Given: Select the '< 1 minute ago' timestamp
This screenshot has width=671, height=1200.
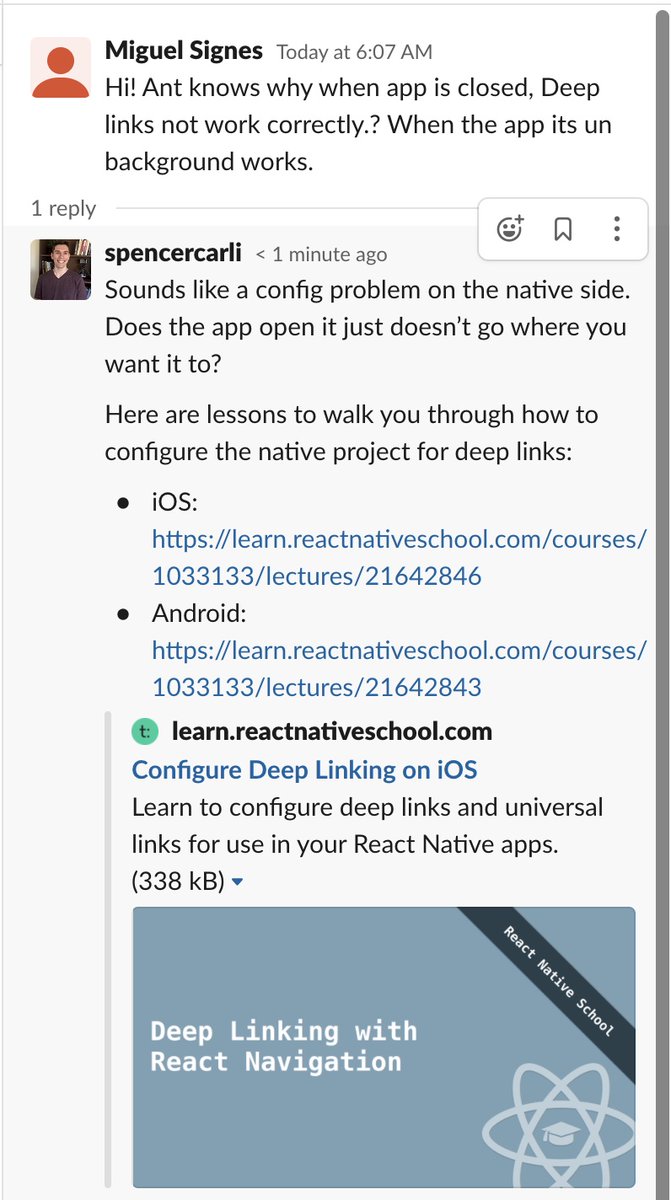Looking at the screenshot, I should coord(321,255).
